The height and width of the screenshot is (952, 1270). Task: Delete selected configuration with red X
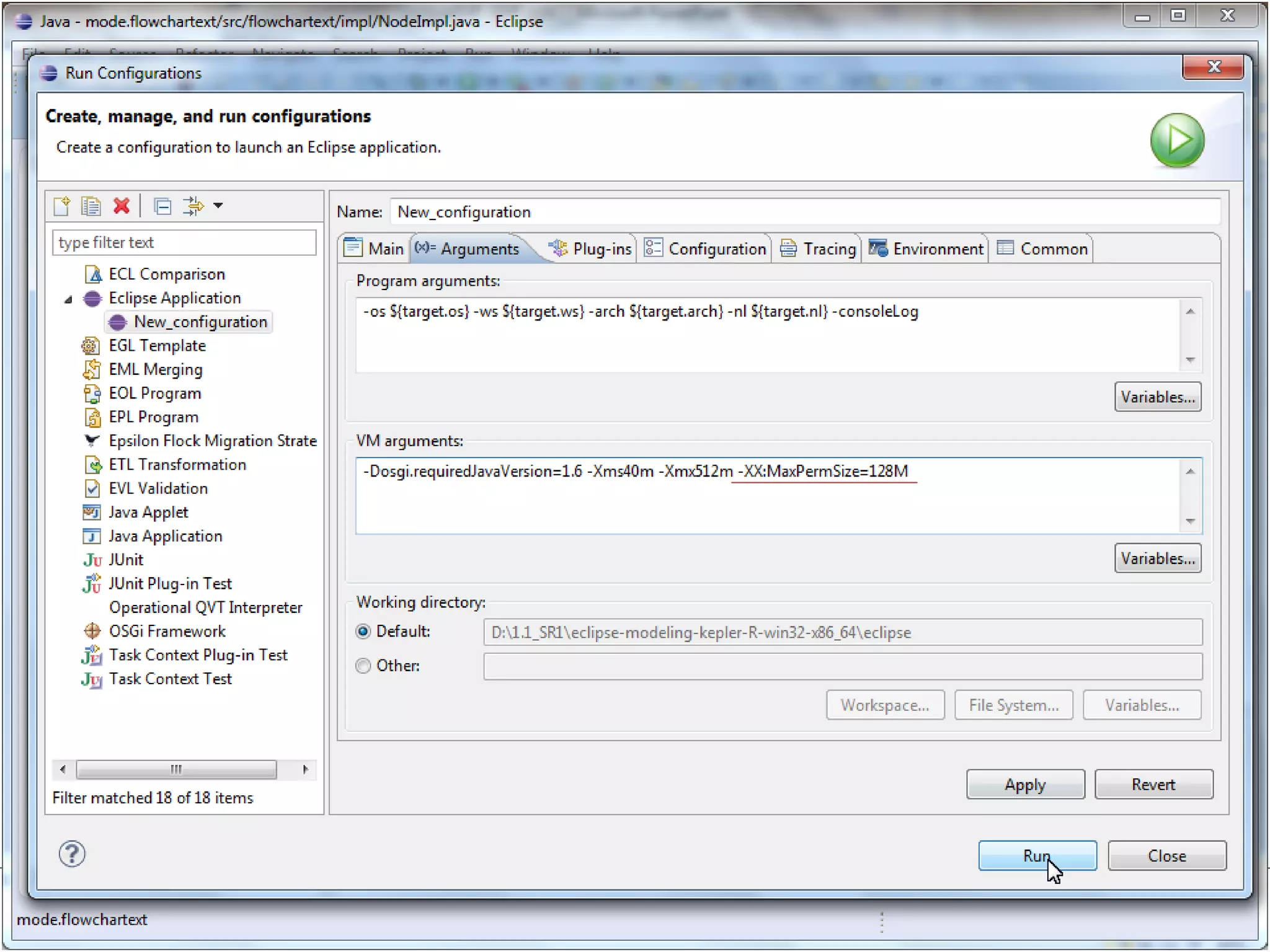122,206
